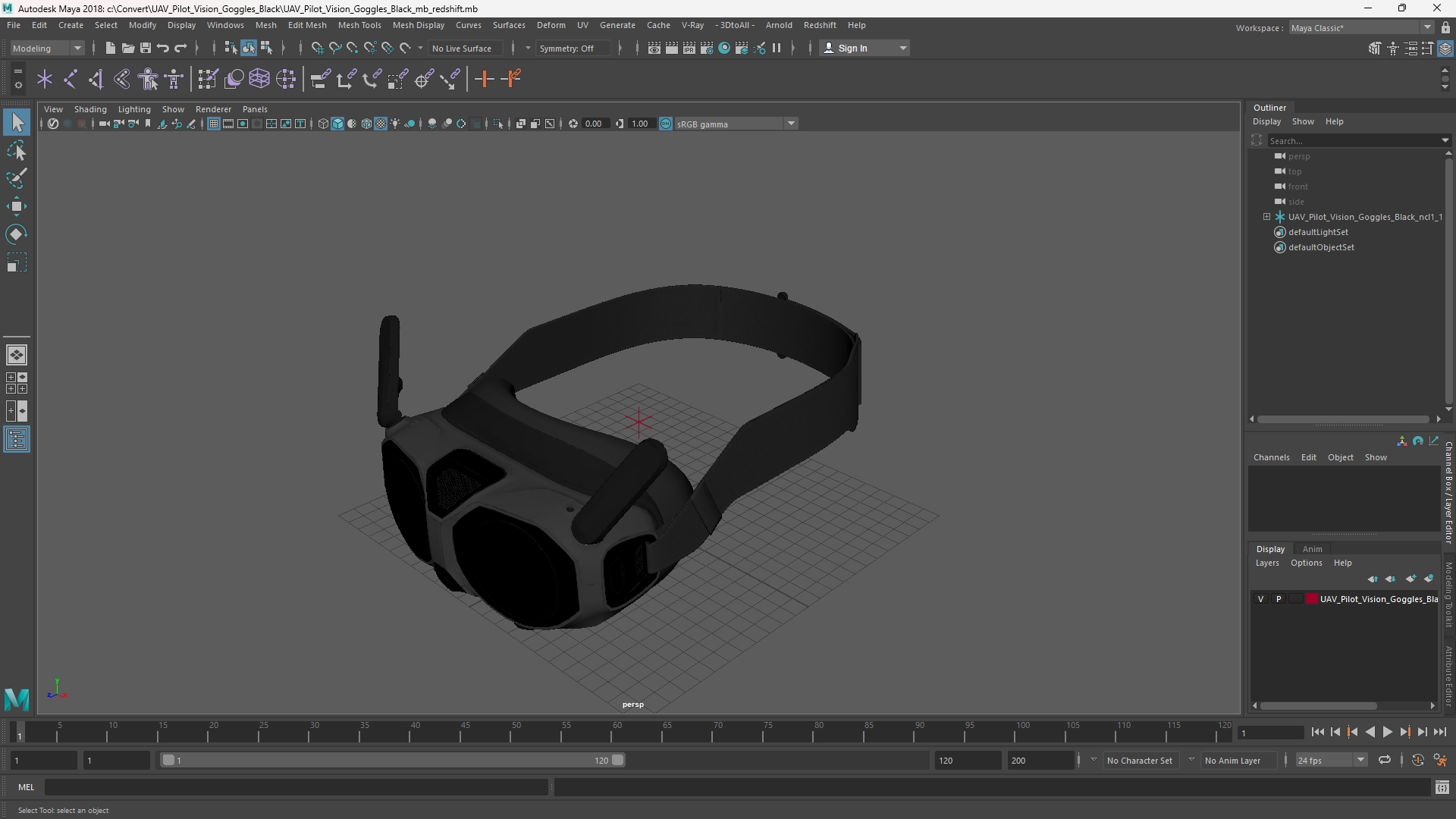The width and height of the screenshot is (1456, 819).
Task: Open the Modeling menu set dropdown
Action: [46, 48]
